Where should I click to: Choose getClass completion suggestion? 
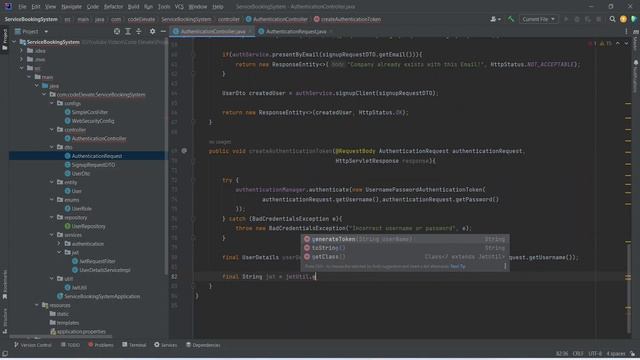click(405, 257)
